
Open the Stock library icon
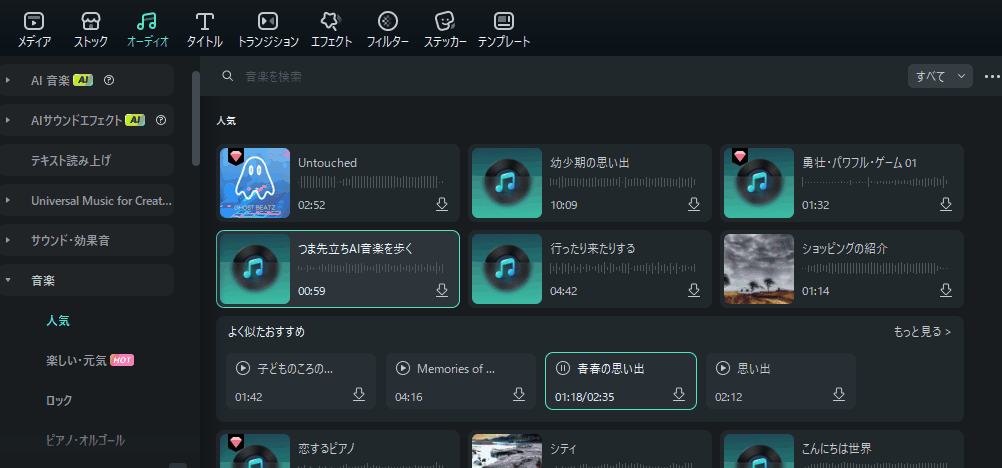(x=91, y=22)
